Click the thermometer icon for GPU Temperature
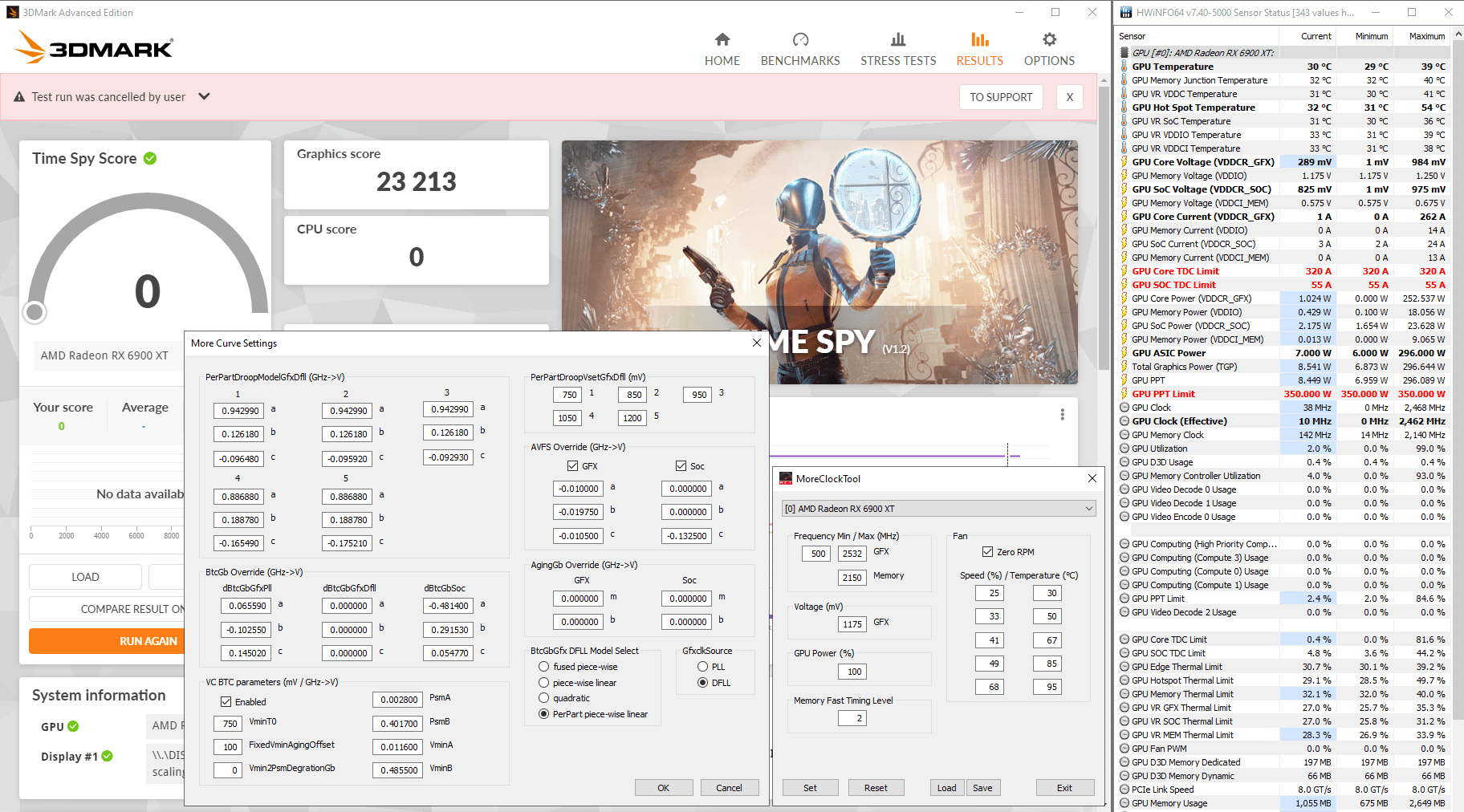 click(1124, 67)
